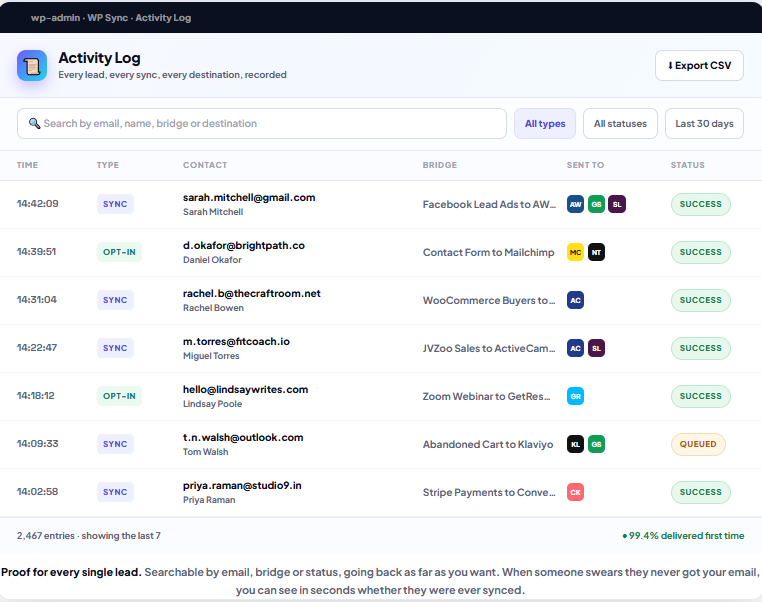The height and width of the screenshot is (602, 762).
Task: Click the AW badge in Sarah Mitchell row
Action: point(575,204)
